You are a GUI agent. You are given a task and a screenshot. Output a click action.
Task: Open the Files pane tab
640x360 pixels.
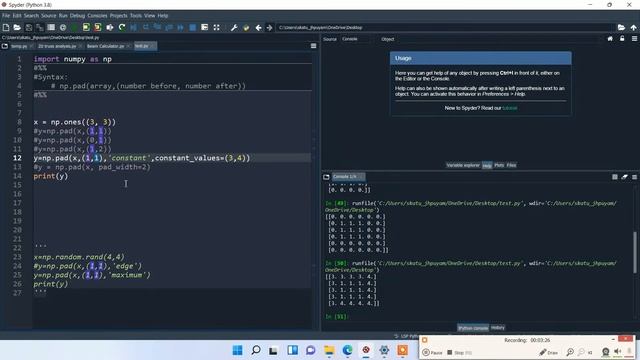511,165
